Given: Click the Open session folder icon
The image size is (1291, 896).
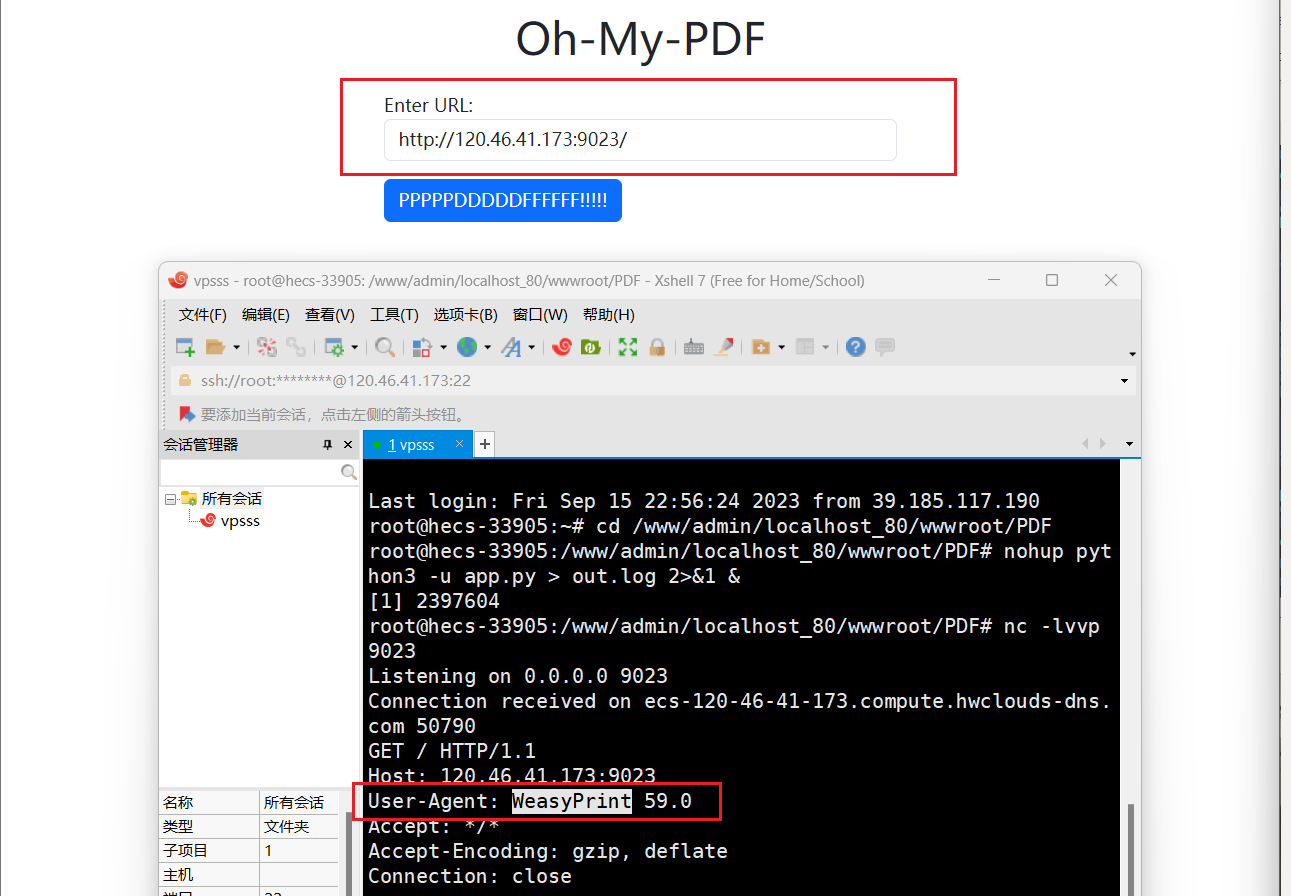Looking at the screenshot, I should pyautogui.click(x=215, y=347).
